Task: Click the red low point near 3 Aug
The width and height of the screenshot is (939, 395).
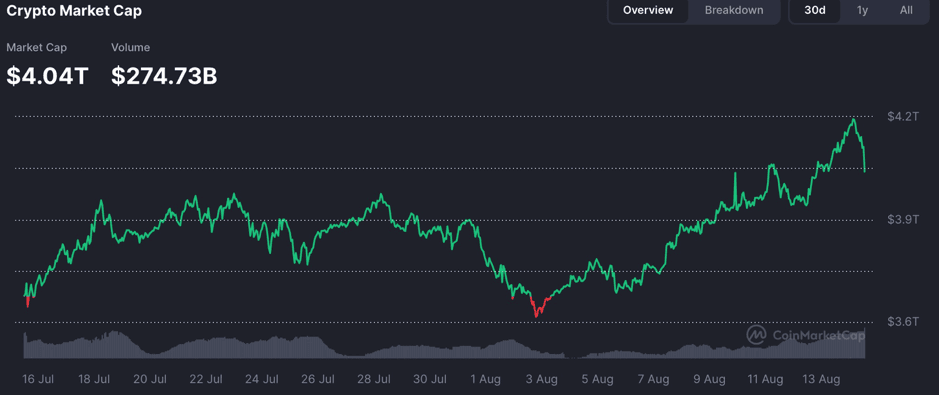Action: (536, 315)
